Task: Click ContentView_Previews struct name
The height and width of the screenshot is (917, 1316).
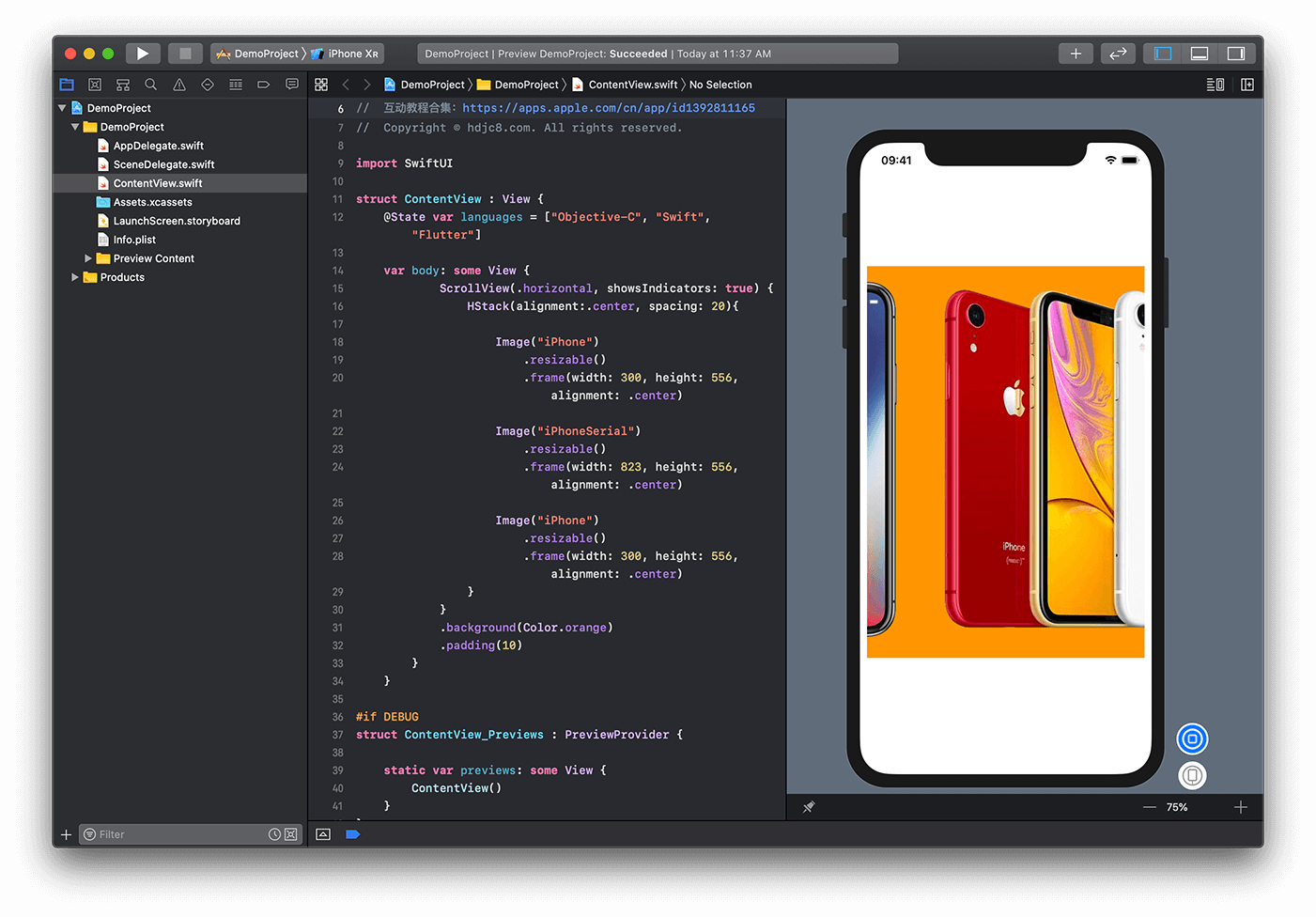Action: pyautogui.click(x=473, y=735)
